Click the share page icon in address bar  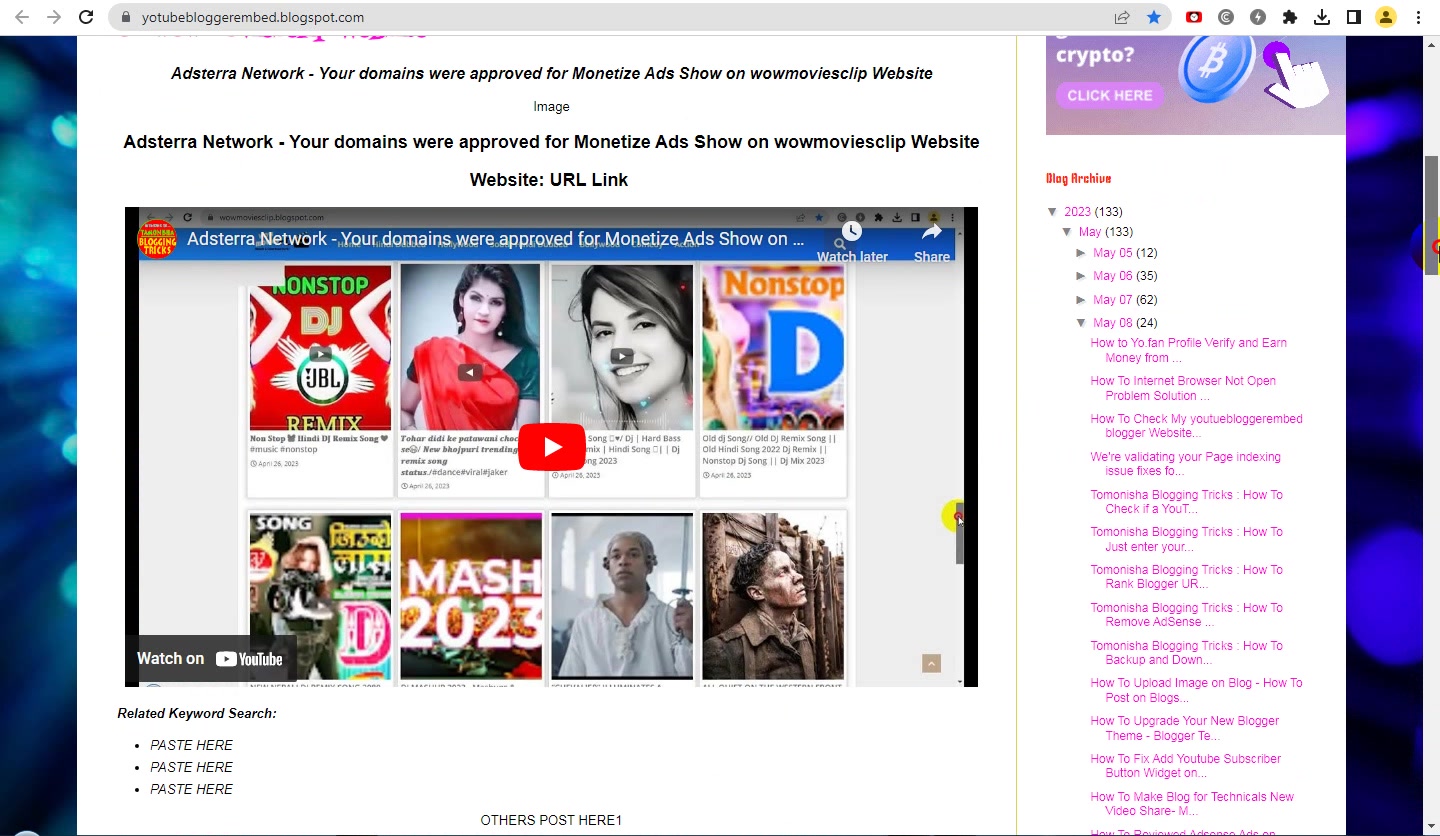1122,17
